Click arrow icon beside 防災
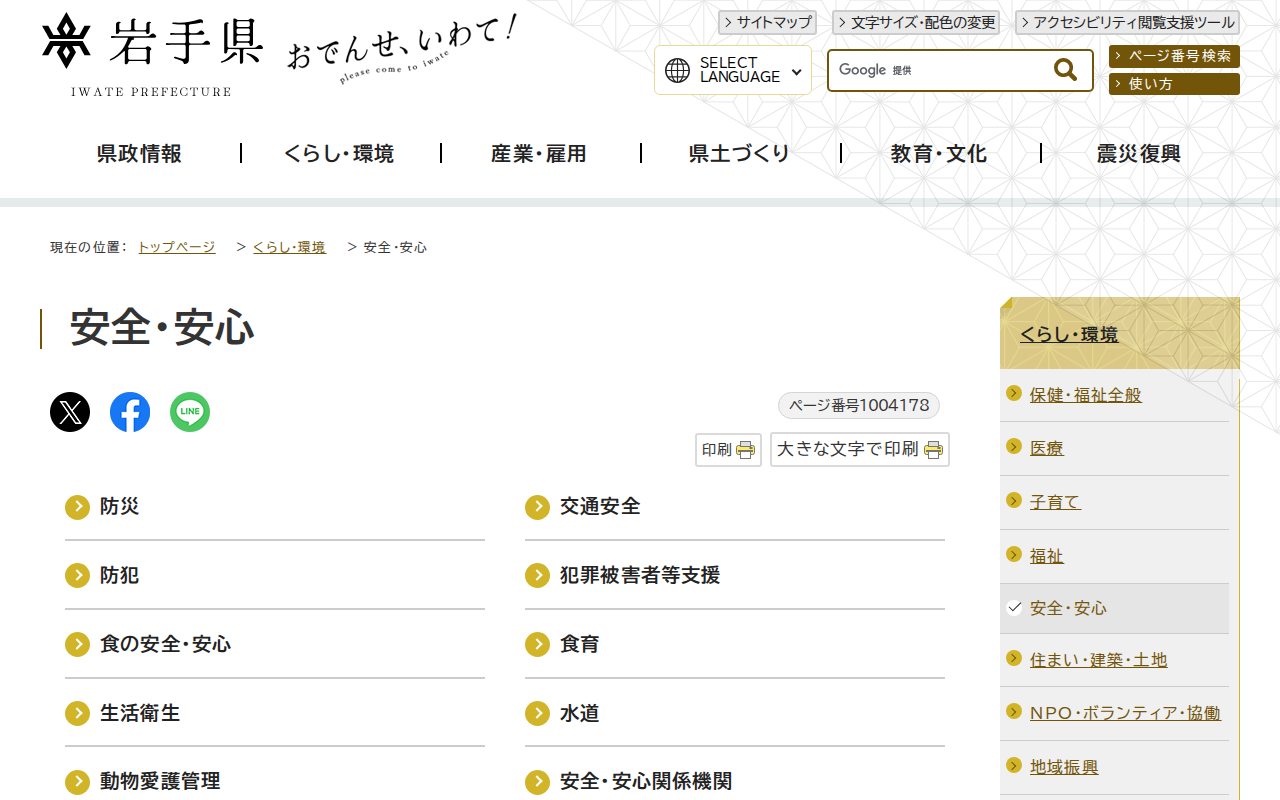 click(78, 507)
